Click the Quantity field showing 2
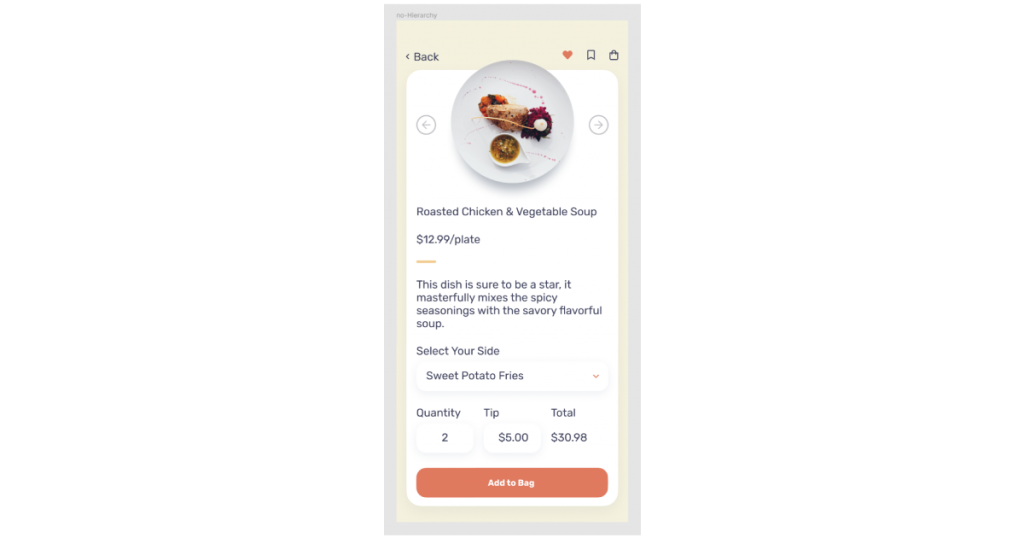This screenshot has width=1024, height=538. pyautogui.click(x=445, y=437)
